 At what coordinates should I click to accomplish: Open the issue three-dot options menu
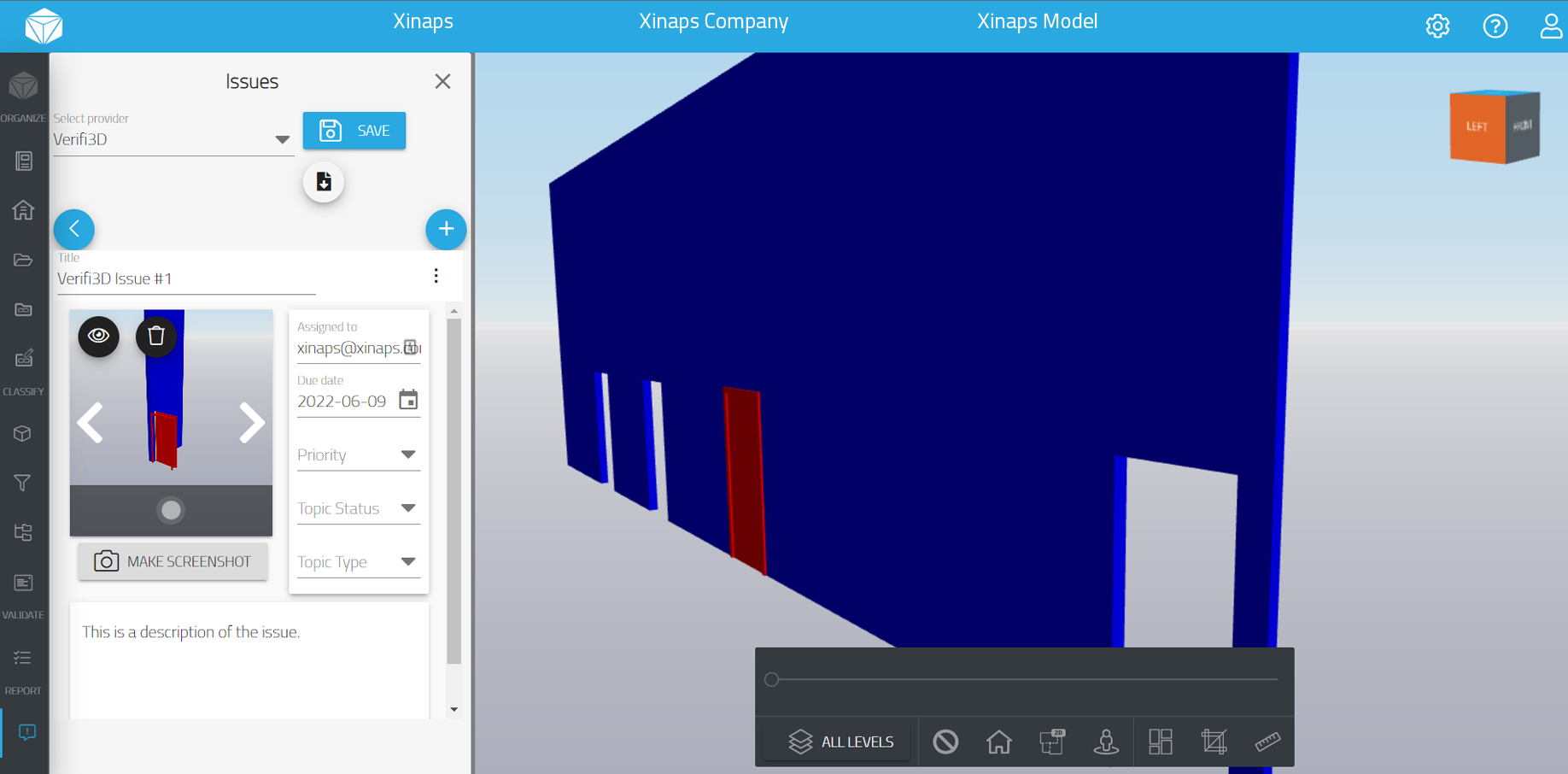(436, 276)
